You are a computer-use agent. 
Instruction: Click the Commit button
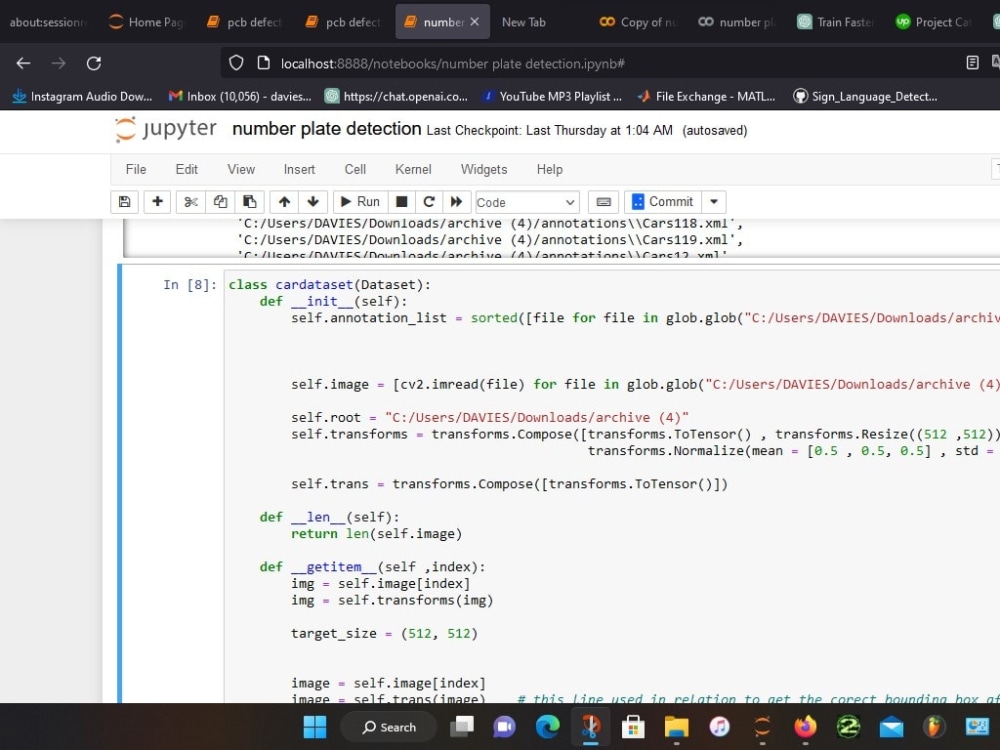pyautogui.click(x=664, y=201)
